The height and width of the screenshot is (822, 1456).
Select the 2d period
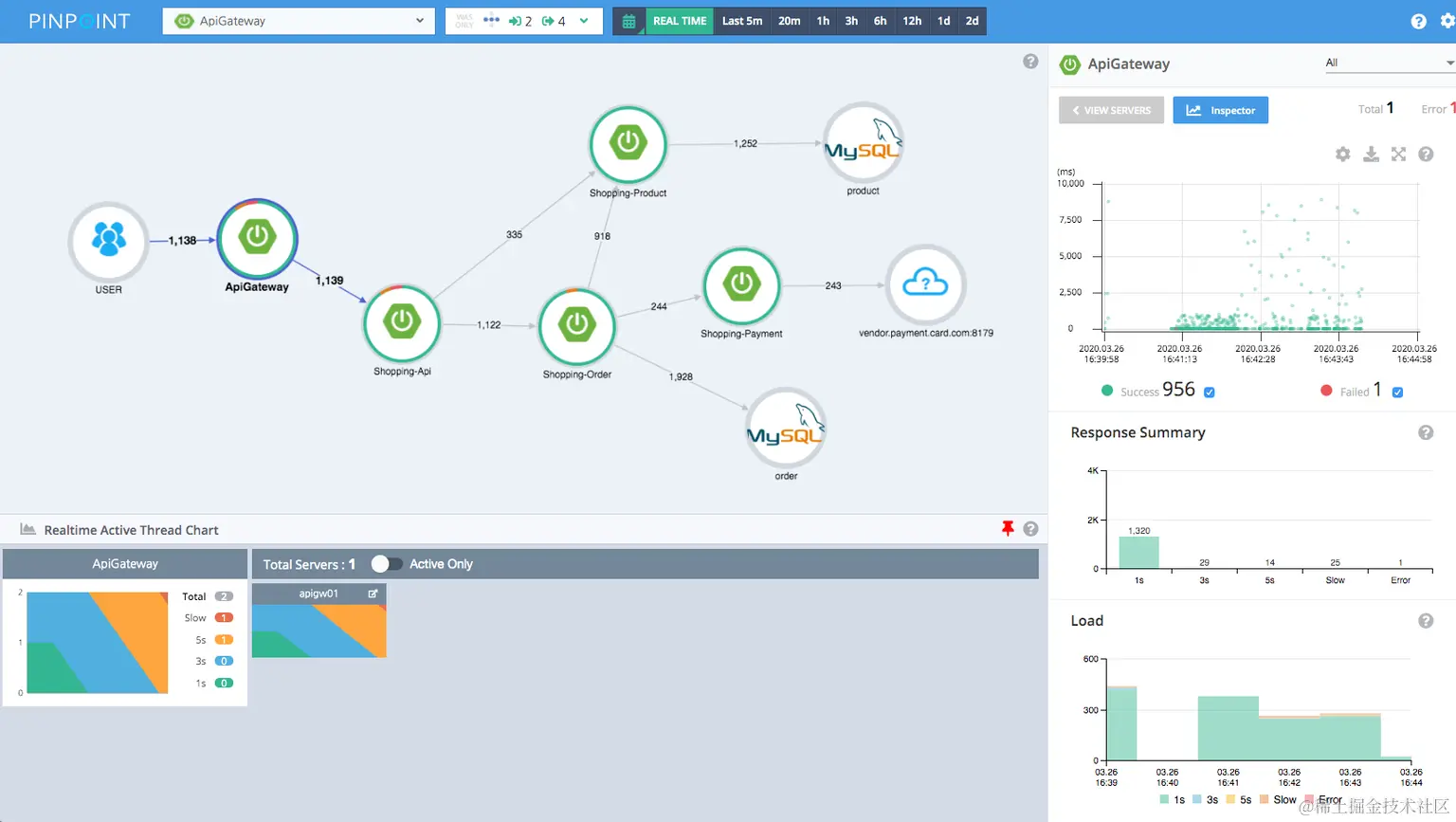tap(973, 21)
